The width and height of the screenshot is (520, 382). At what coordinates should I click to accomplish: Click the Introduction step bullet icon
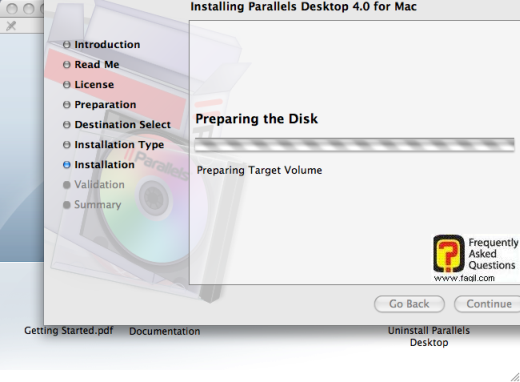click(67, 45)
